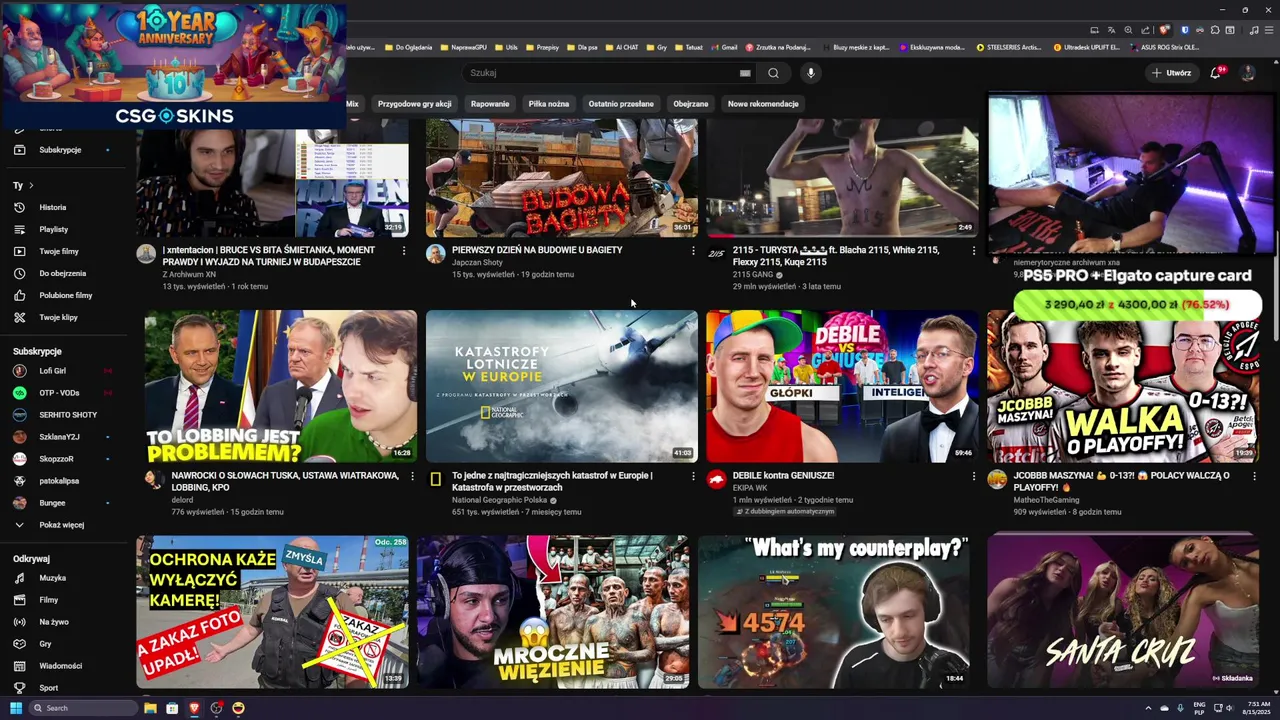This screenshot has height=720, width=1280.
Task: Open DEBILE vs GENIUSZE video thumbnail
Action: point(842,386)
